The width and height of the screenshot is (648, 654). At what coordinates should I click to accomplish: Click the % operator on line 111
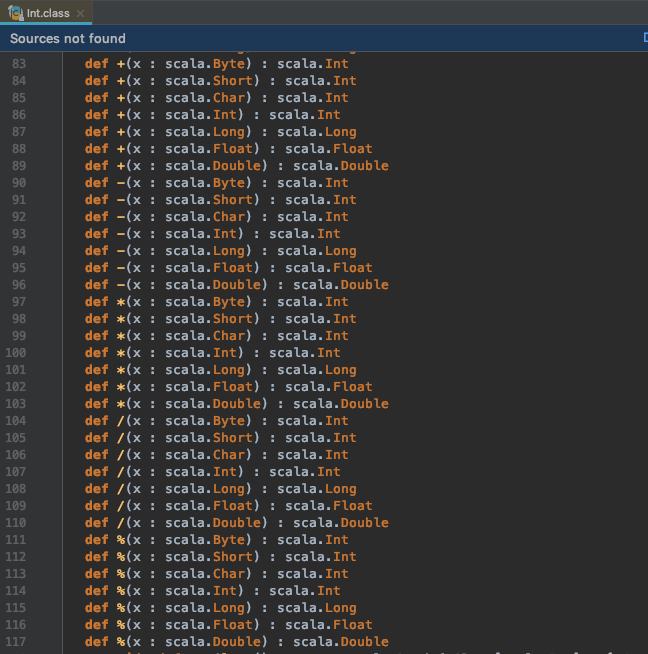tap(121, 540)
